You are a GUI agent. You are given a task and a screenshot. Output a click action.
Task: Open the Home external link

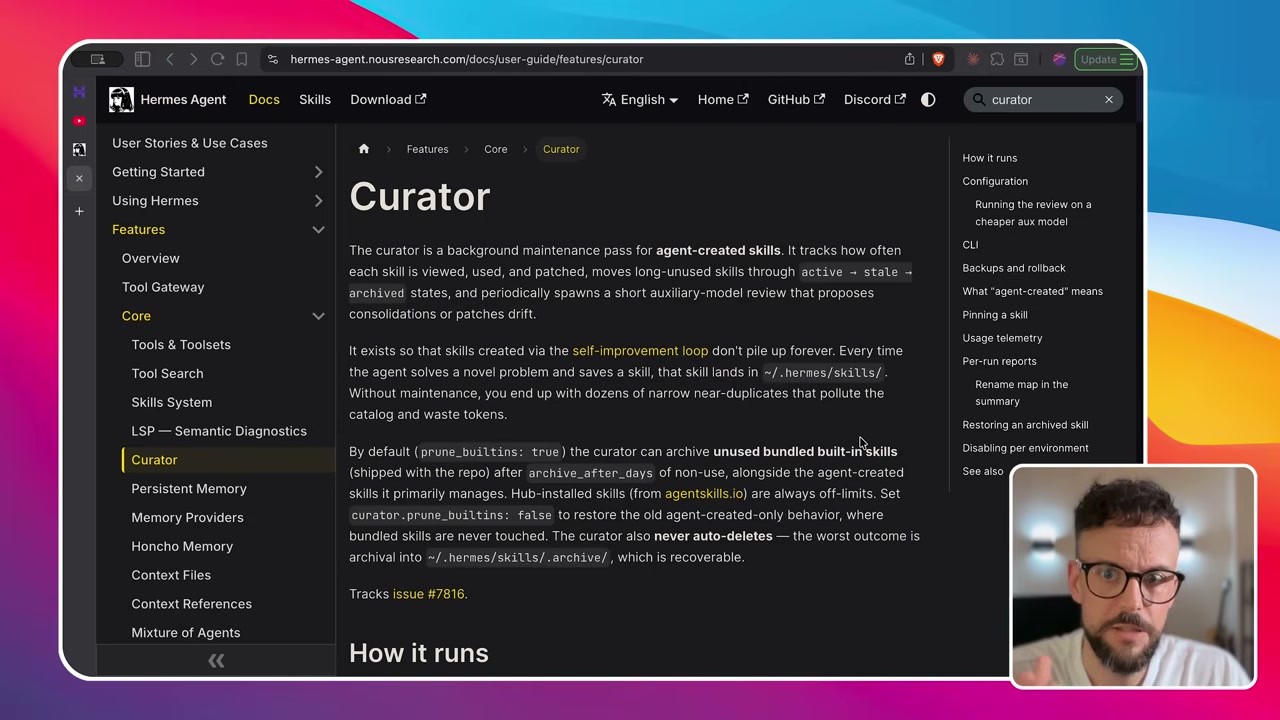(723, 100)
